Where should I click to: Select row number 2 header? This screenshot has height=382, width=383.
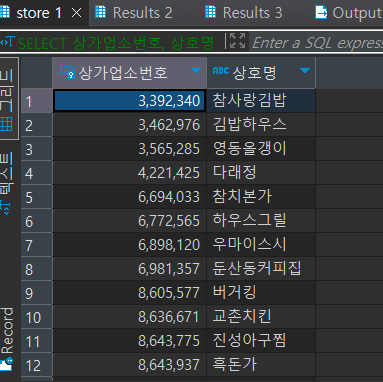click(x=37, y=125)
